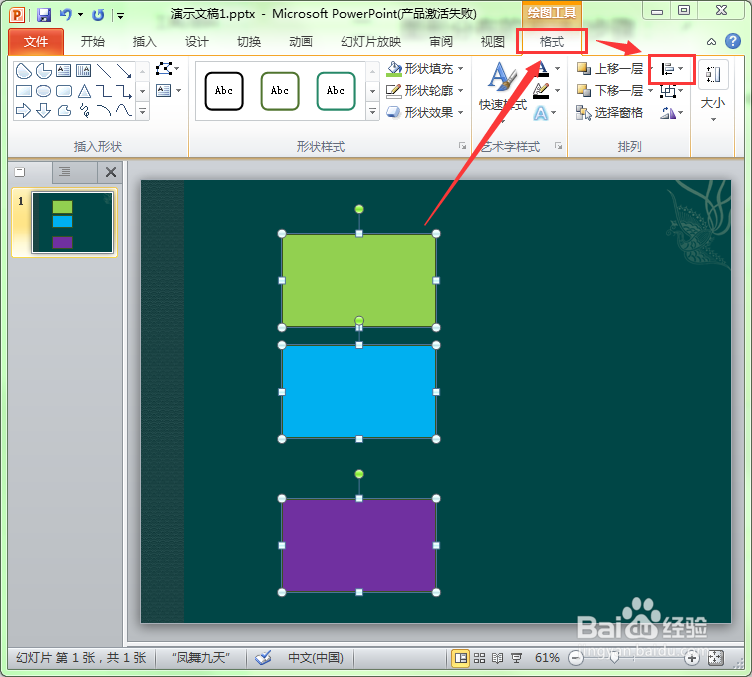Switch to reading view
This screenshot has width=752, height=677.
tap(498, 658)
